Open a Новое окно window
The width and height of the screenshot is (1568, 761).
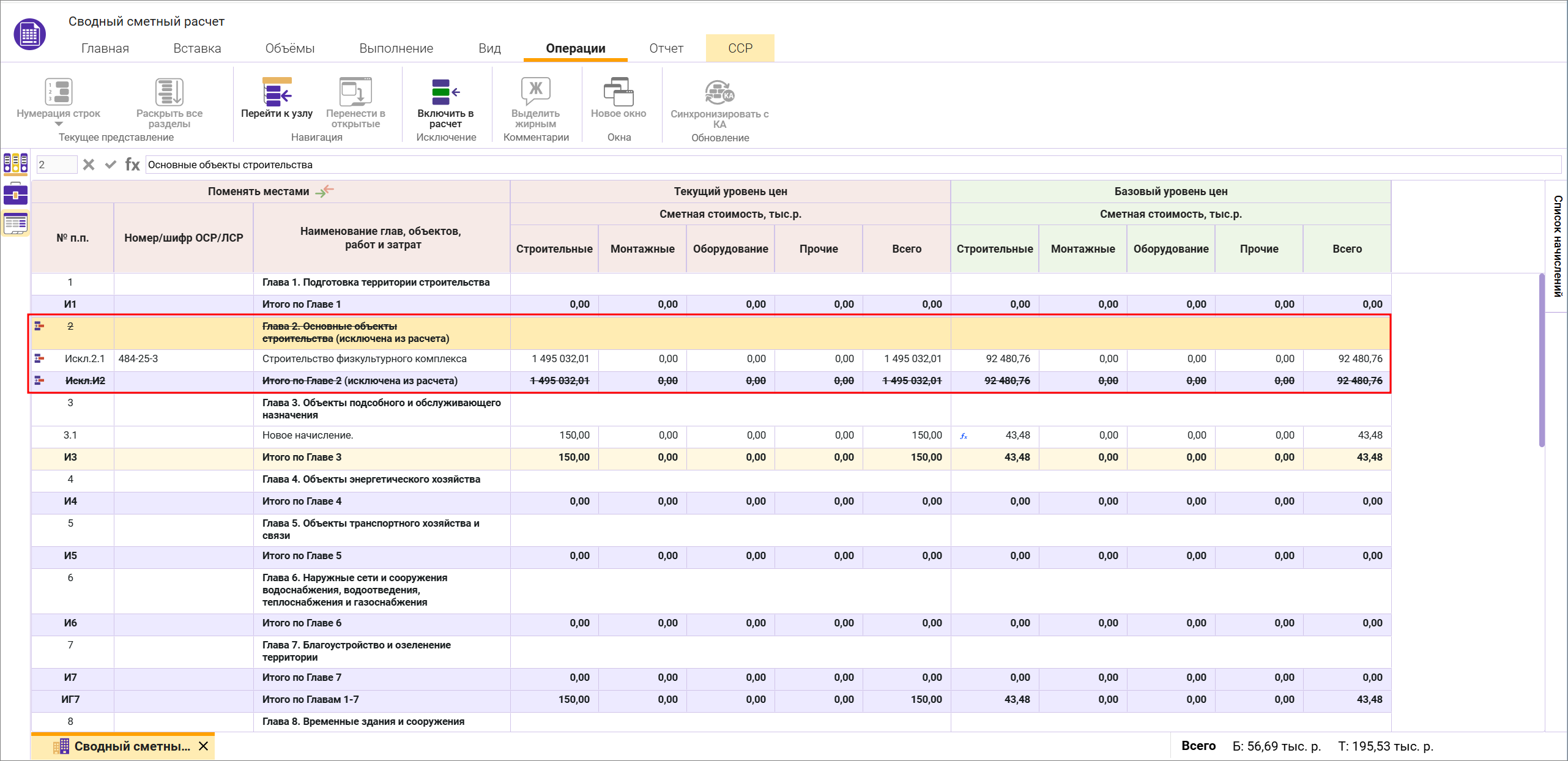tap(618, 92)
